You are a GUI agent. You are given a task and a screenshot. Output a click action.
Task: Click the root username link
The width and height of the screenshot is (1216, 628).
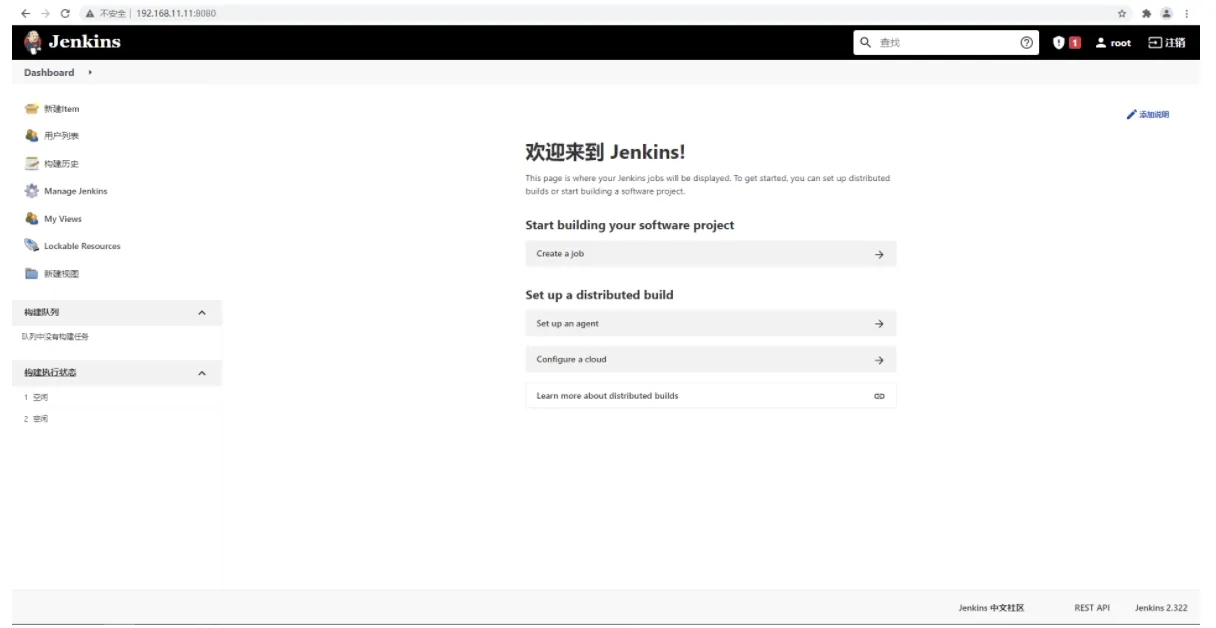coord(1121,43)
